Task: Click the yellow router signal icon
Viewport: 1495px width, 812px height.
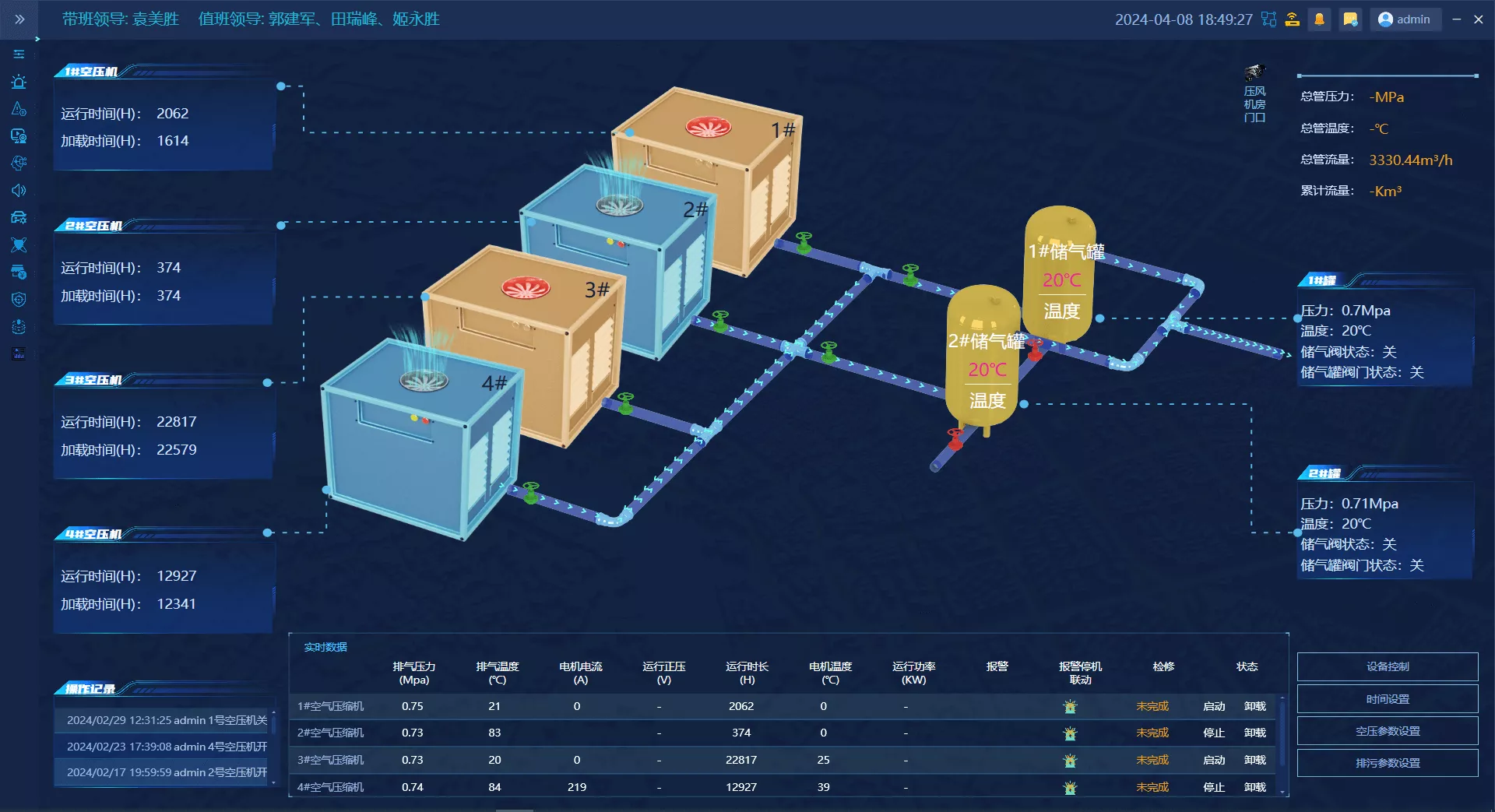Action: [1293, 19]
